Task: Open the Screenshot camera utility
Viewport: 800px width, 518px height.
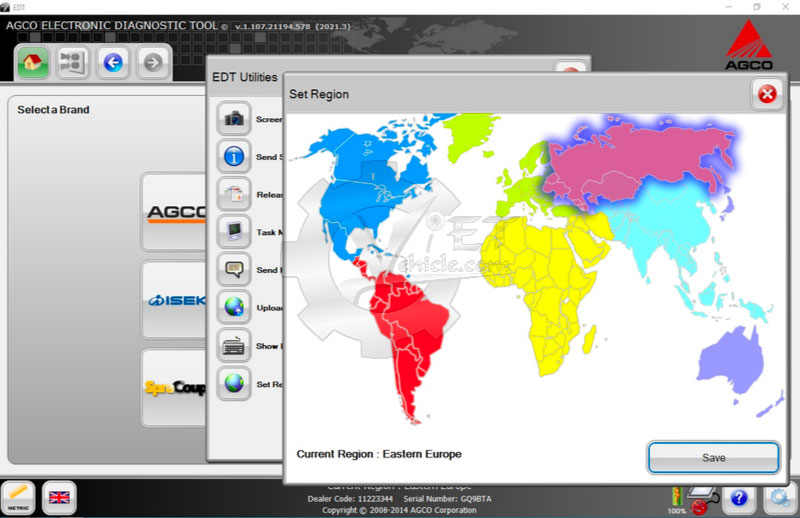Action: coord(234,118)
